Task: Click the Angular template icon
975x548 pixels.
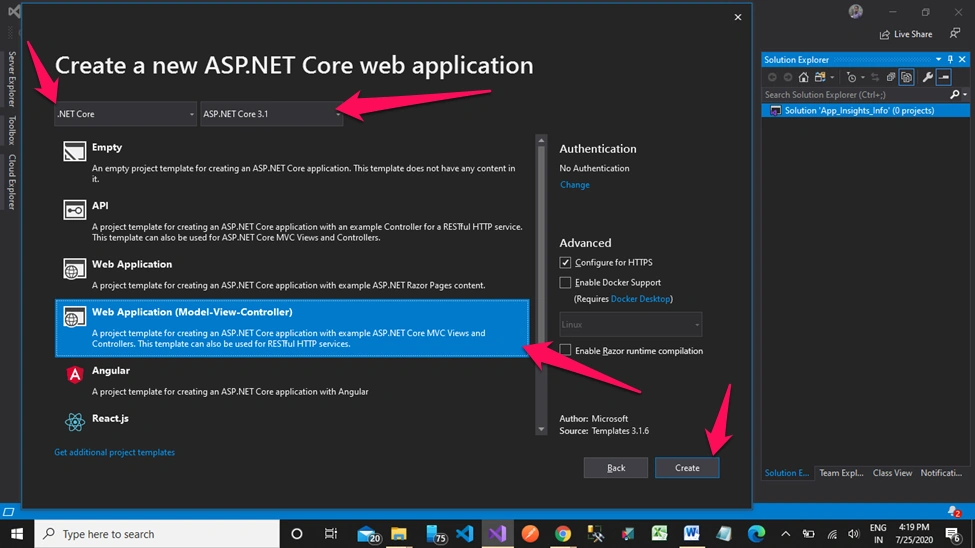Action: (75, 374)
